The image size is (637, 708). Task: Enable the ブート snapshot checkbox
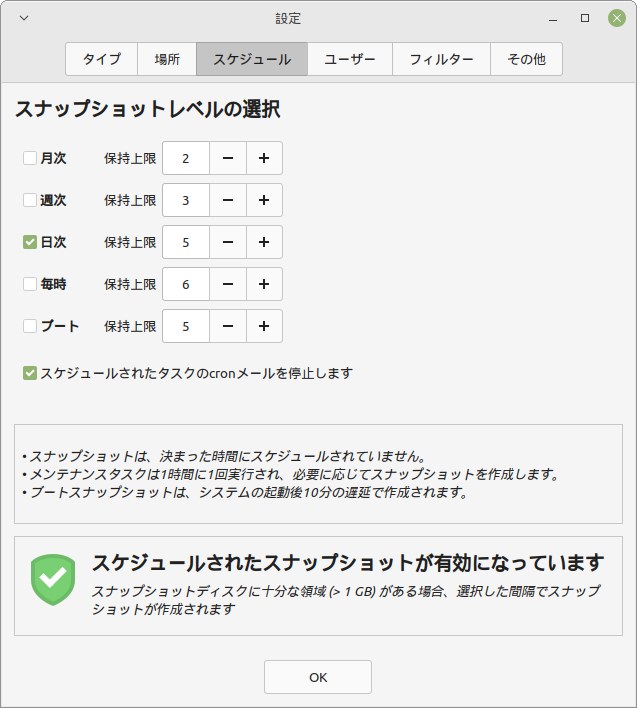point(30,326)
